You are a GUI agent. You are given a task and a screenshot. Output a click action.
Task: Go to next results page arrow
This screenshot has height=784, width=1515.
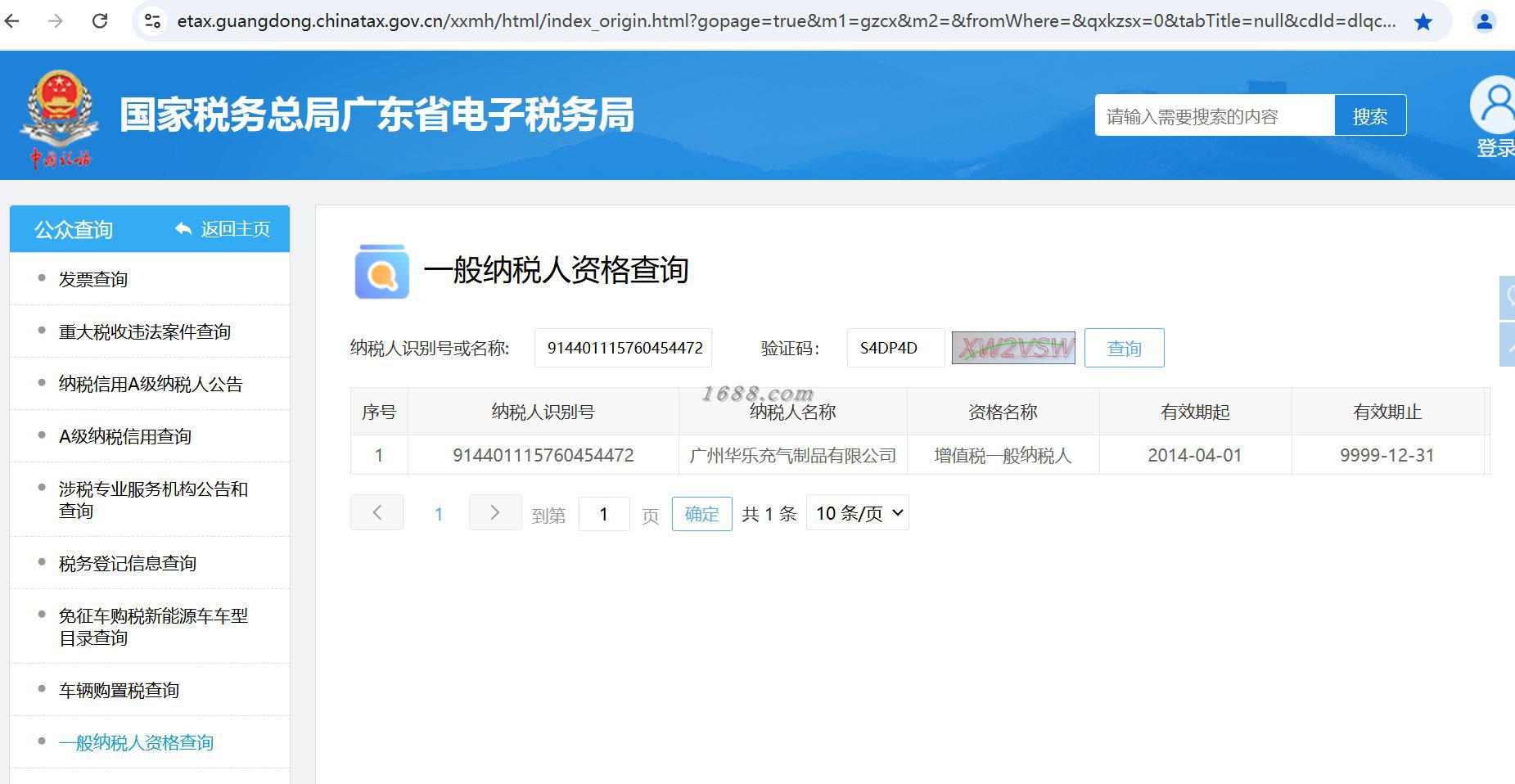tap(495, 512)
